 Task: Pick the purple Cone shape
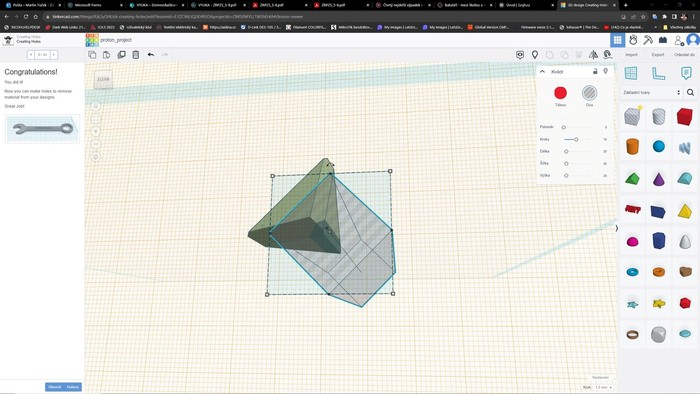(x=658, y=179)
